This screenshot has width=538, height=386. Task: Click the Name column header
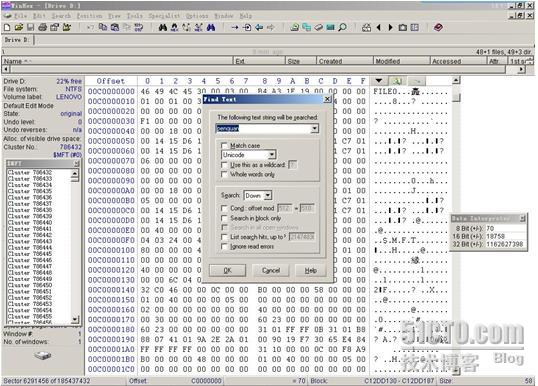(x=118, y=61)
